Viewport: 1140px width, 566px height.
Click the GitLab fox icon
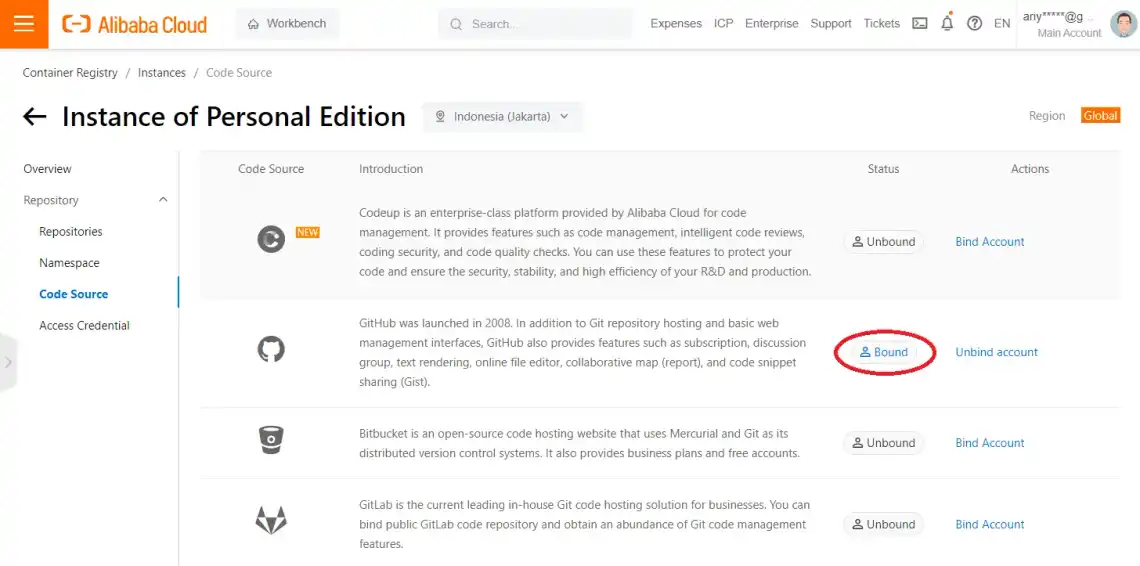[271, 521]
